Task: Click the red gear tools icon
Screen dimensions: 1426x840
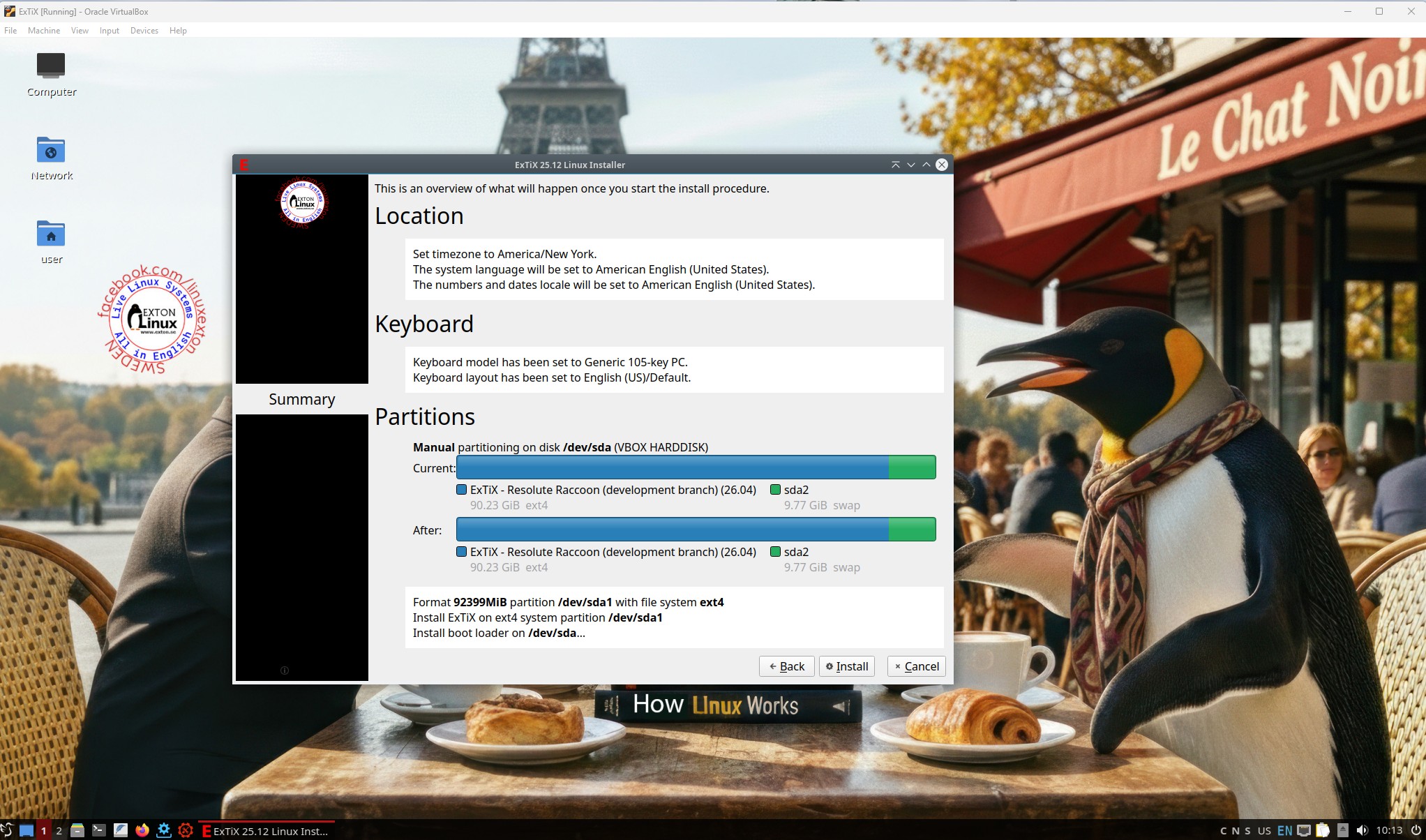Action: (x=186, y=830)
